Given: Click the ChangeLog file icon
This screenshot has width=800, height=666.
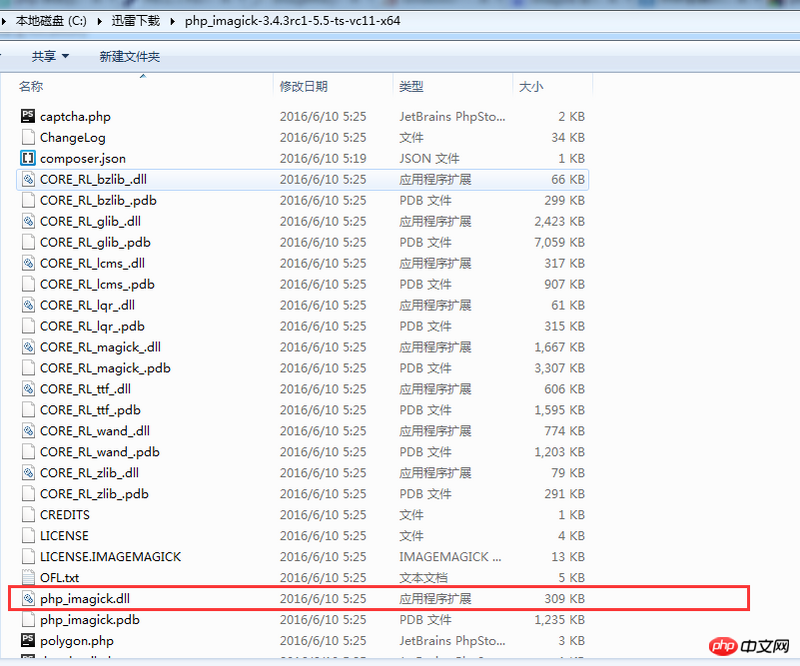Looking at the screenshot, I should click(x=28, y=137).
